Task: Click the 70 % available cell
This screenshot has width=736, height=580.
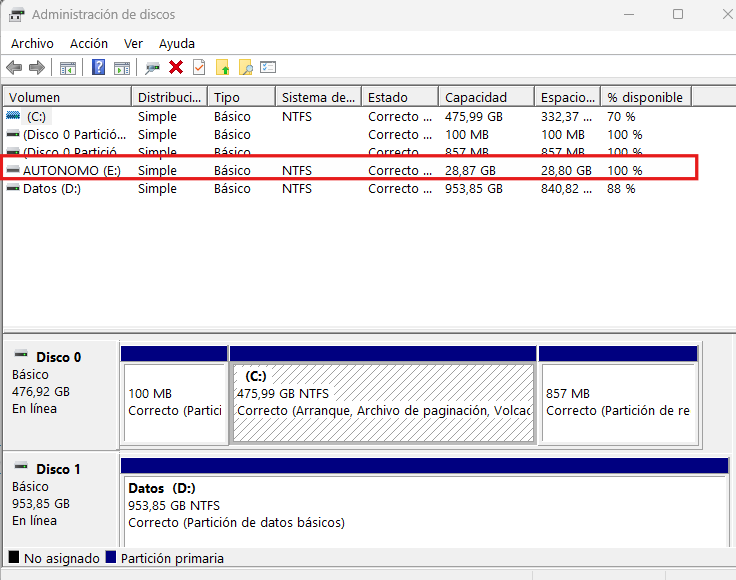Action: pyautogui.click(x=621, y=116)
